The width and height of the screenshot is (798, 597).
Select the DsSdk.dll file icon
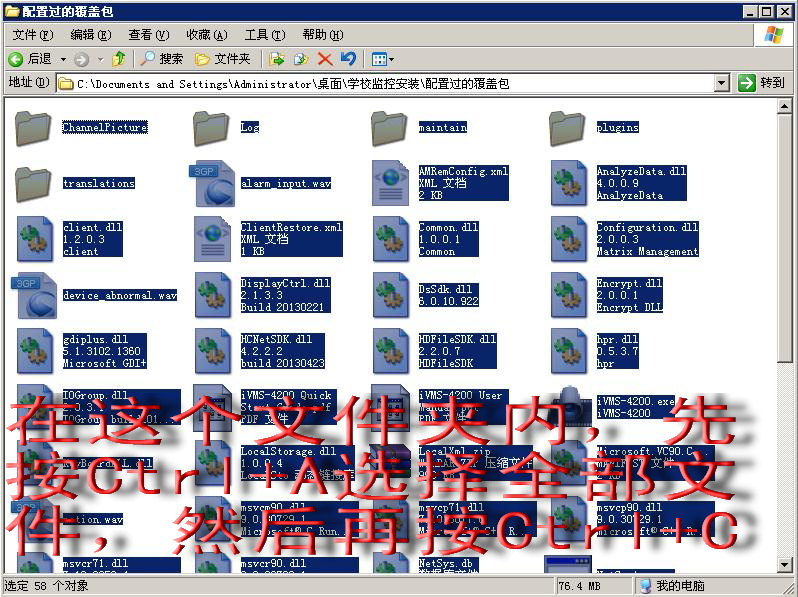(390, 295)
